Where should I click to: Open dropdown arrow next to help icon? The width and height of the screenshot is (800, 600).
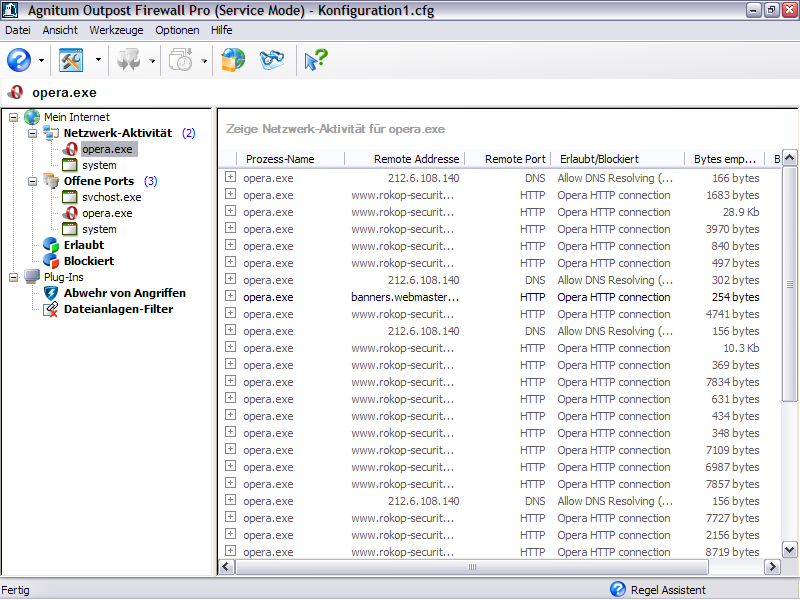pyautogui.click(x=41, y=60)
